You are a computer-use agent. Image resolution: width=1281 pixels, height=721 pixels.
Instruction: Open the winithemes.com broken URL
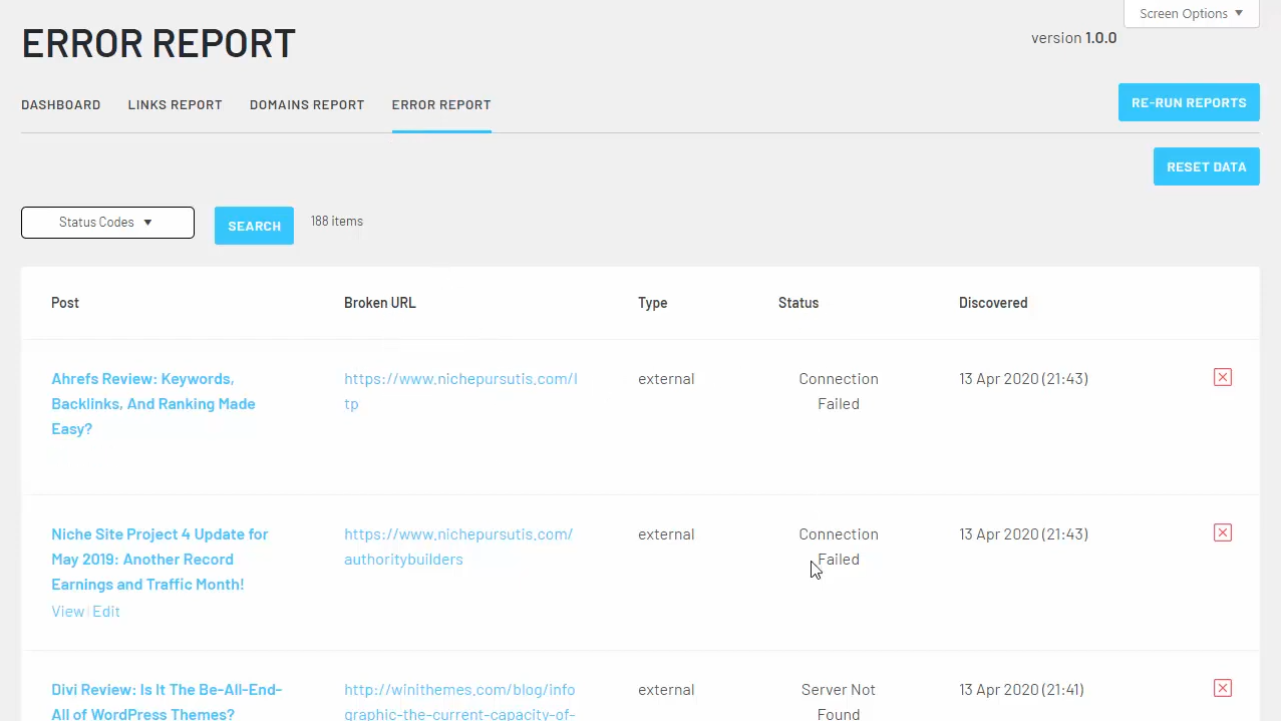[x=459, y=701]
